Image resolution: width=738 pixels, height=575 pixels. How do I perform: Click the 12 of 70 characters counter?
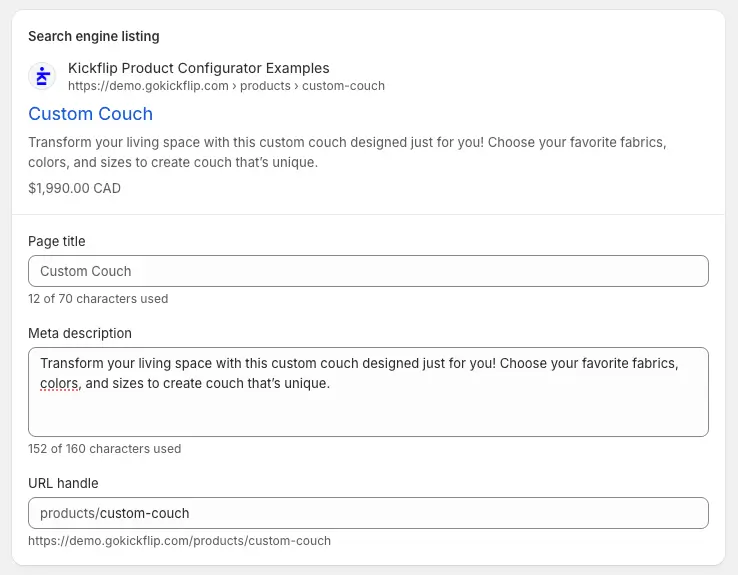[x=98, y=299]
